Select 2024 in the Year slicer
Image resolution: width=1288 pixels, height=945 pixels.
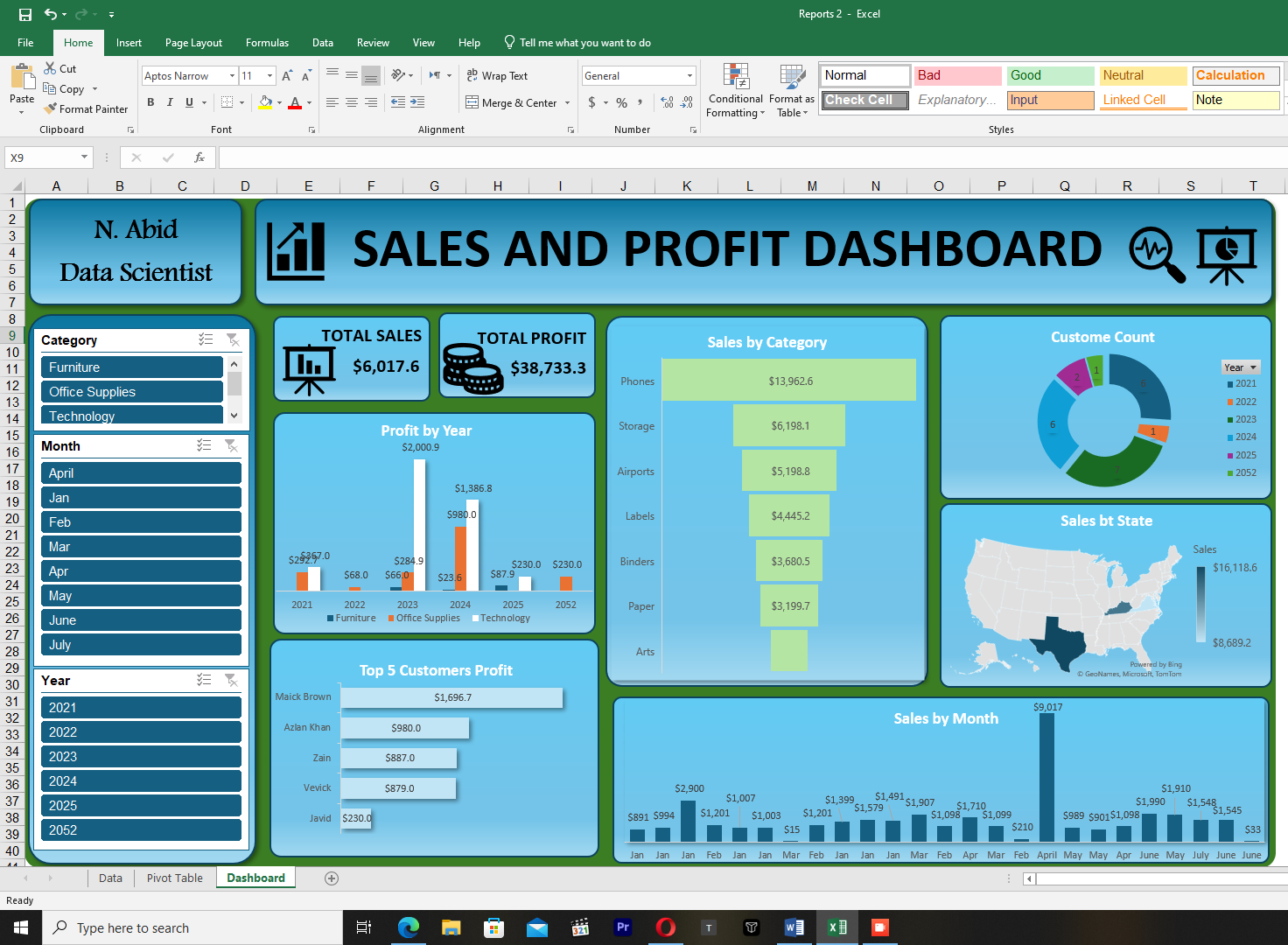[x=141, y=781]
